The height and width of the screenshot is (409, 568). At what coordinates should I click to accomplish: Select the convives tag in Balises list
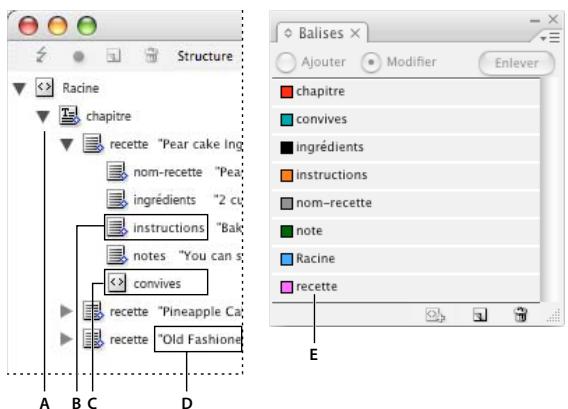(406, 120)
